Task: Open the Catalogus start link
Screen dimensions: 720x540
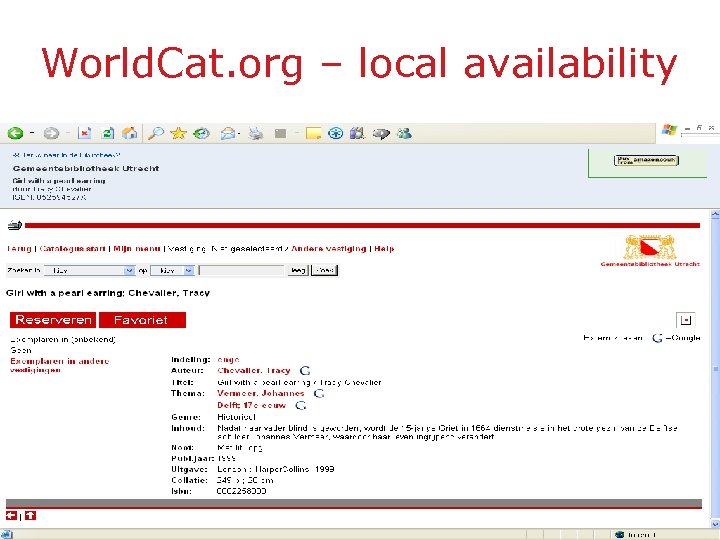Action: tap(73, 249)
